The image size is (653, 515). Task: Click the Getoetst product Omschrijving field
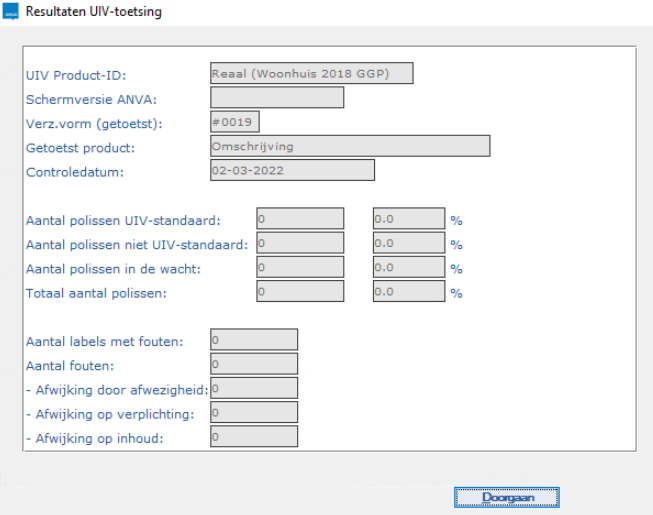click(x=350, y=146)
